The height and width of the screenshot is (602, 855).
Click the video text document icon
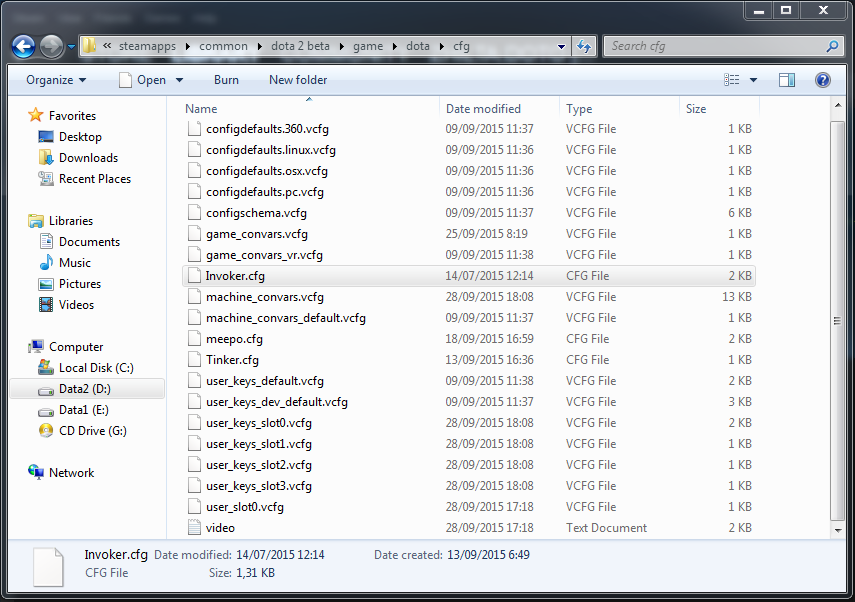pos(194,528)
